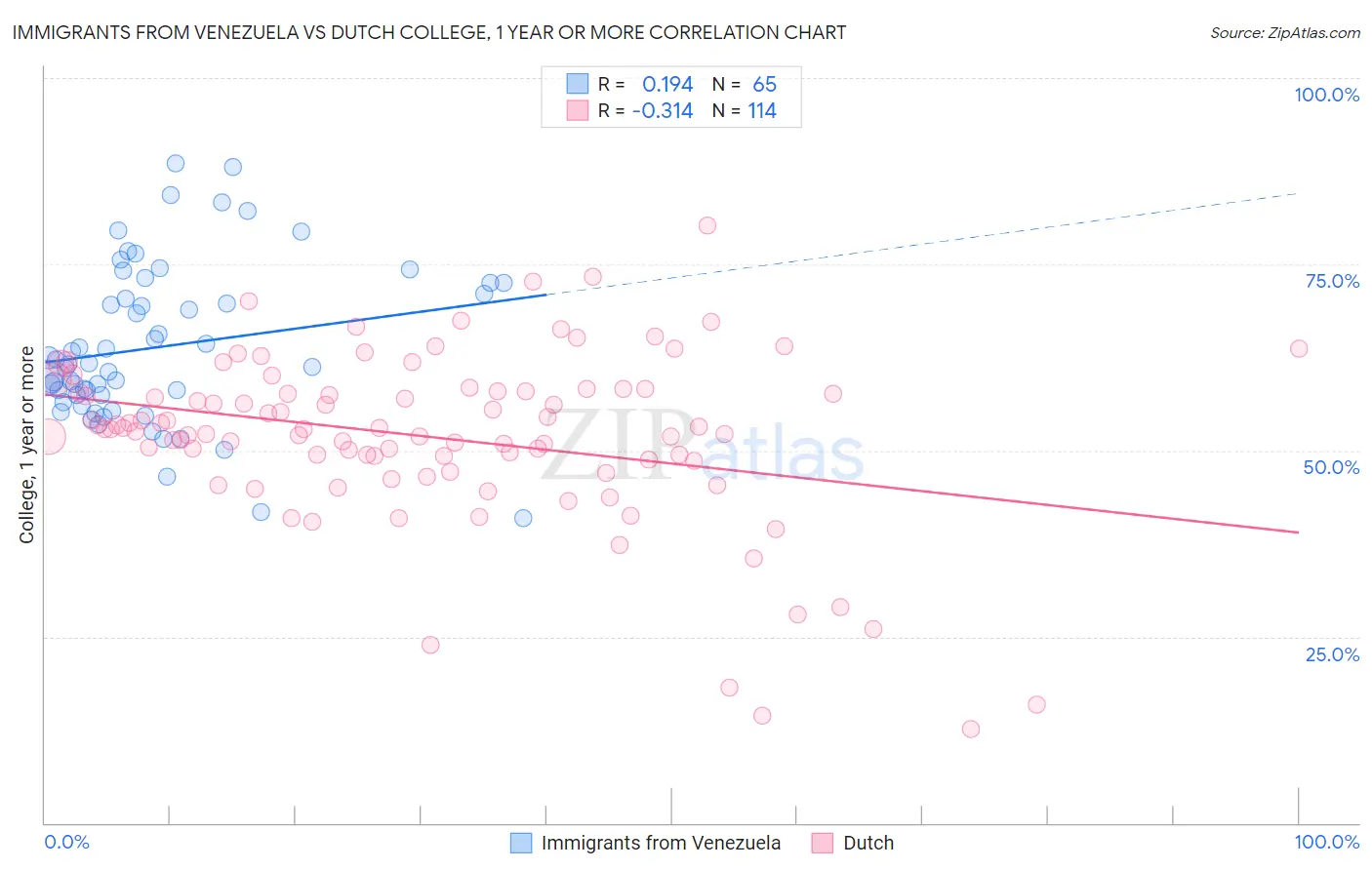This screenshot has width=1372, height=870.
Task: Click the N = 65 sample count
Action: coord(745,84)
